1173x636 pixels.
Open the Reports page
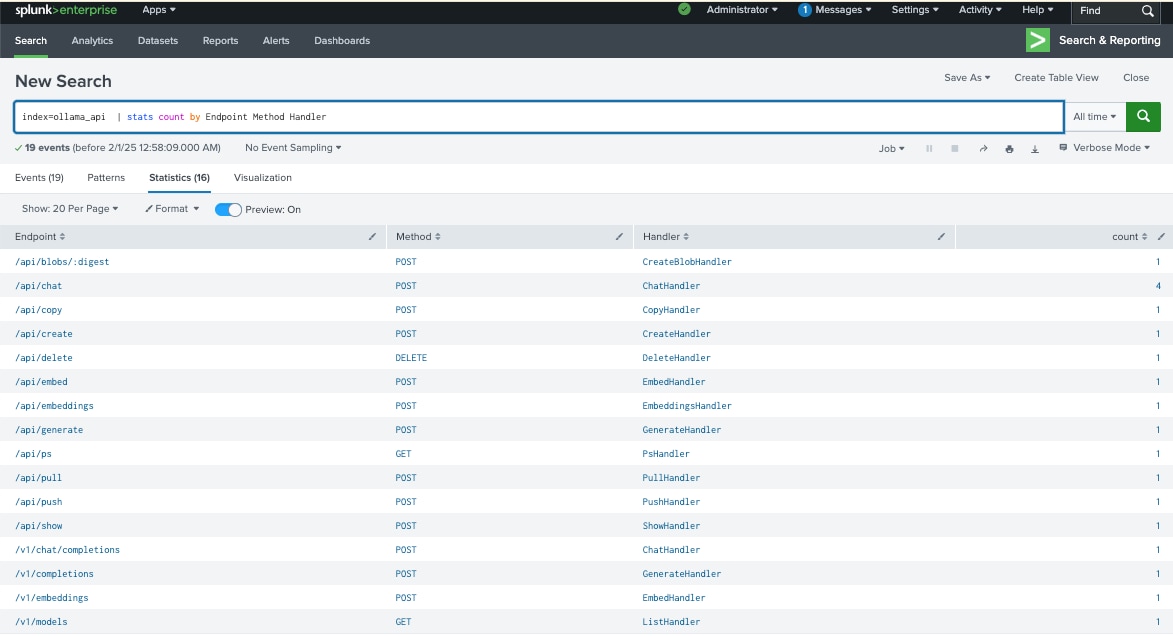[220, 40]
